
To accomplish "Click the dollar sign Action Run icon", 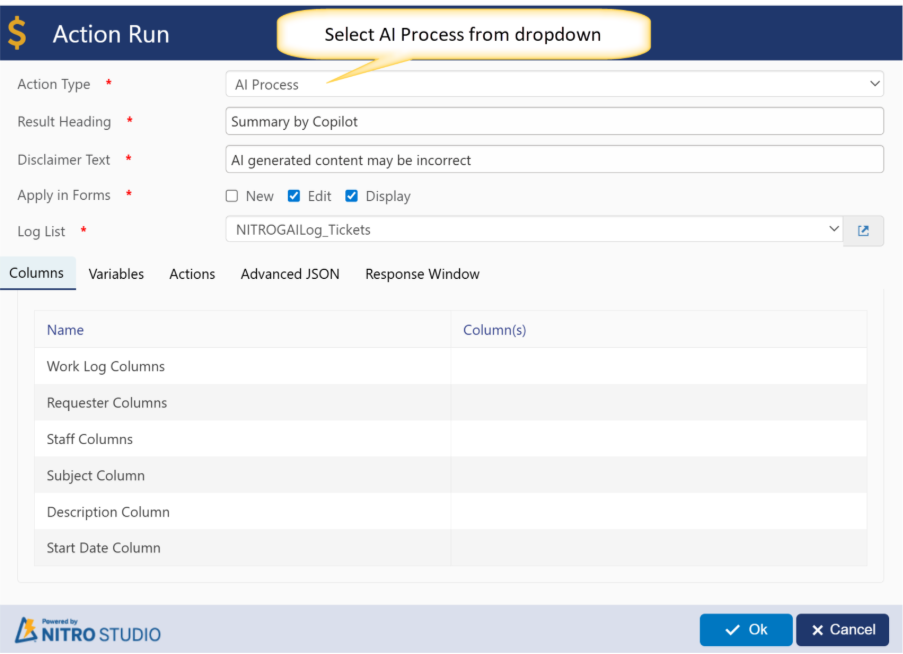I will point(17,33).
